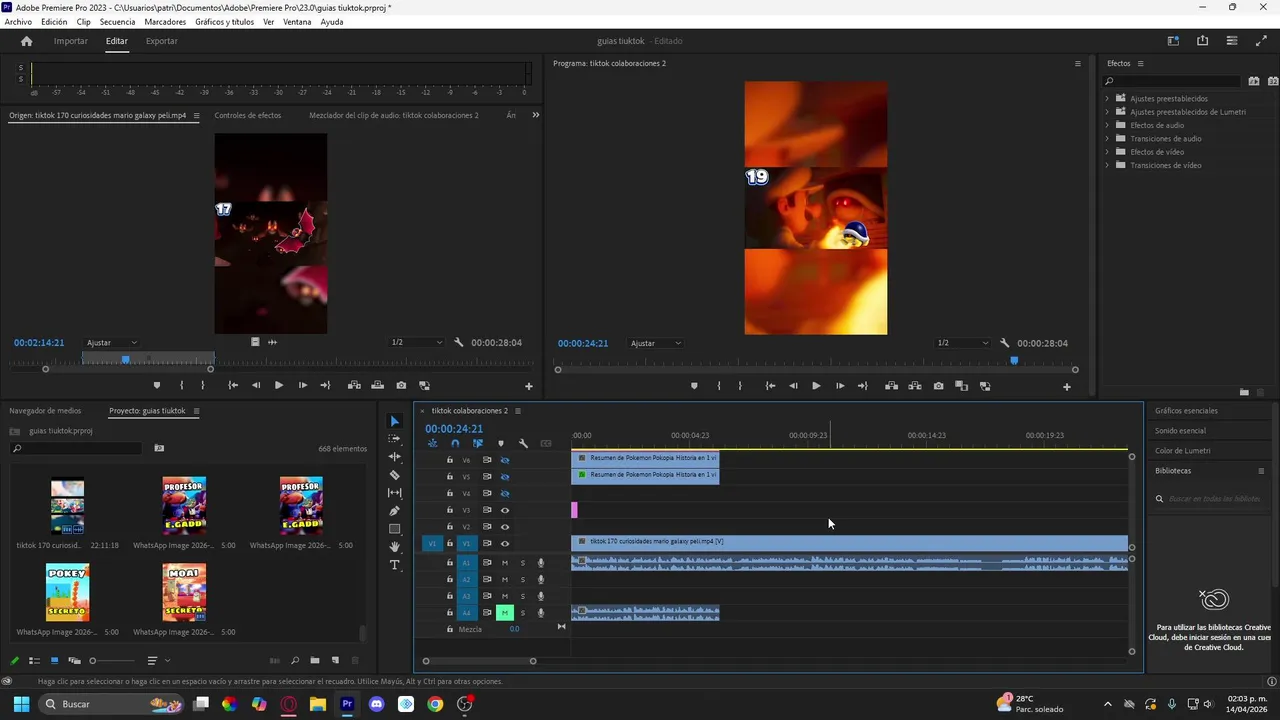1280x720 pixels.
Task: Export frame from Program monitor camera icon
Action: point(938,386)
